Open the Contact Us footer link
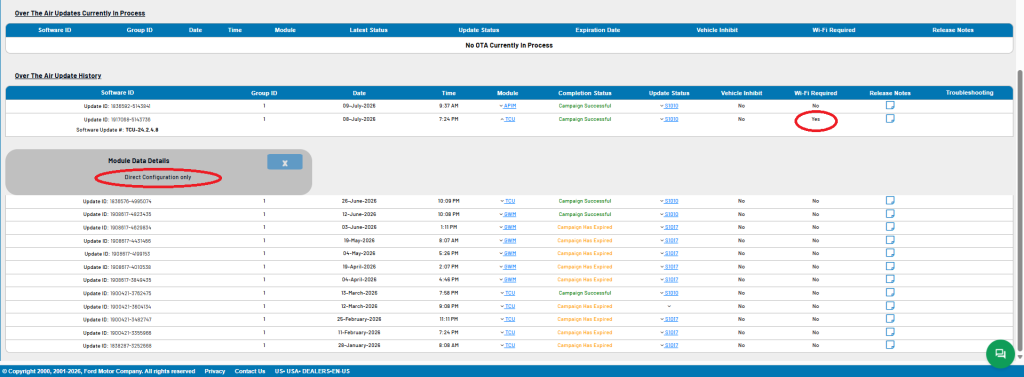The image size is (1024, 377). tap(250, 371)
